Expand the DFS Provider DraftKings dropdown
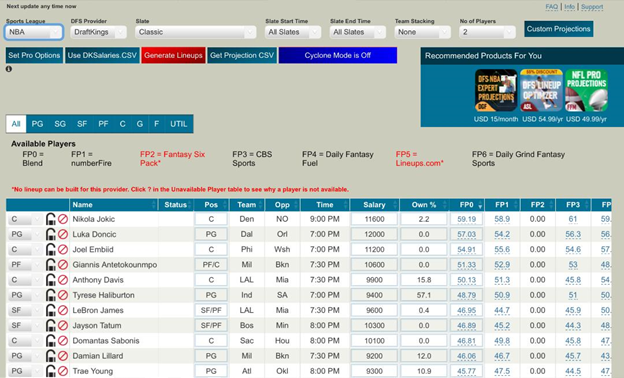This screenshot has height=378, width=624. coord(98,32)
